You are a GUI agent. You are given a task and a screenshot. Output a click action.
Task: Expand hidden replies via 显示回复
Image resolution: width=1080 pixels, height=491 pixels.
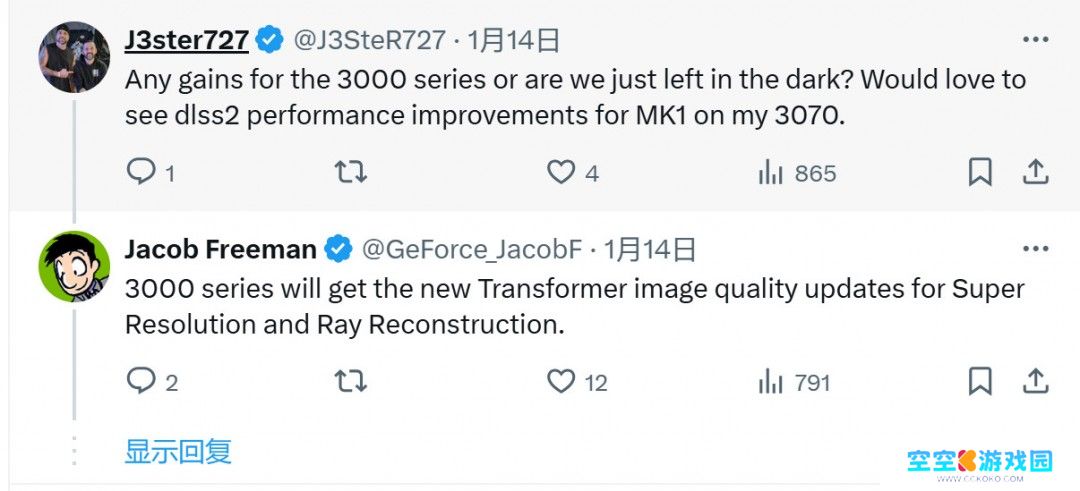coord(178,451)
